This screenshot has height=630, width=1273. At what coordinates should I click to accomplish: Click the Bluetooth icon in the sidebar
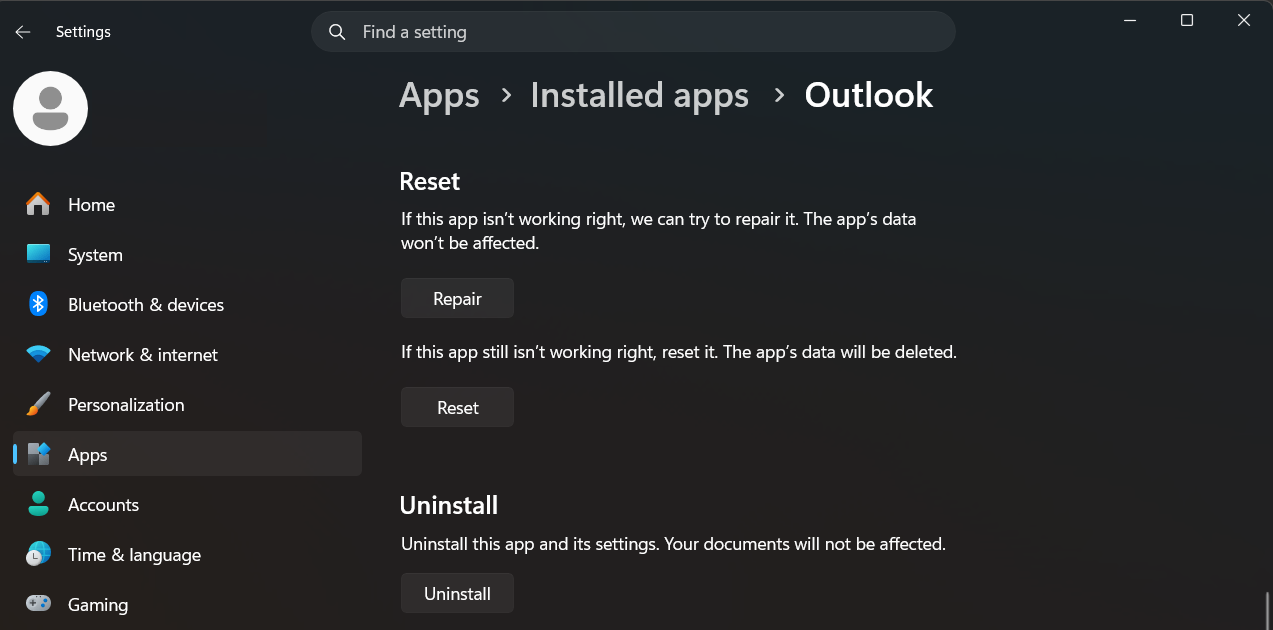[38, 304]
